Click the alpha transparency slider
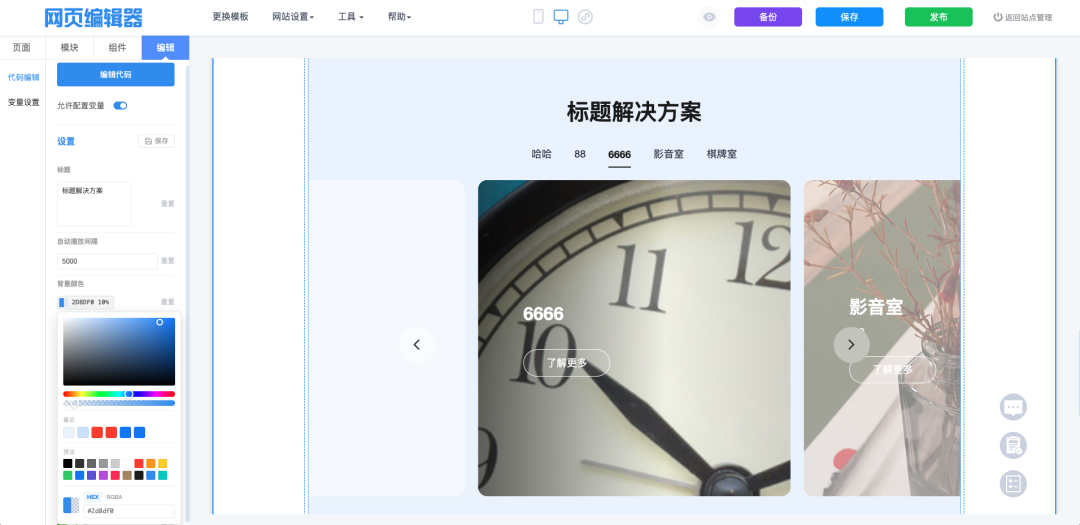The height and width of the screenshot is (525, 1080). pos(119,403)
